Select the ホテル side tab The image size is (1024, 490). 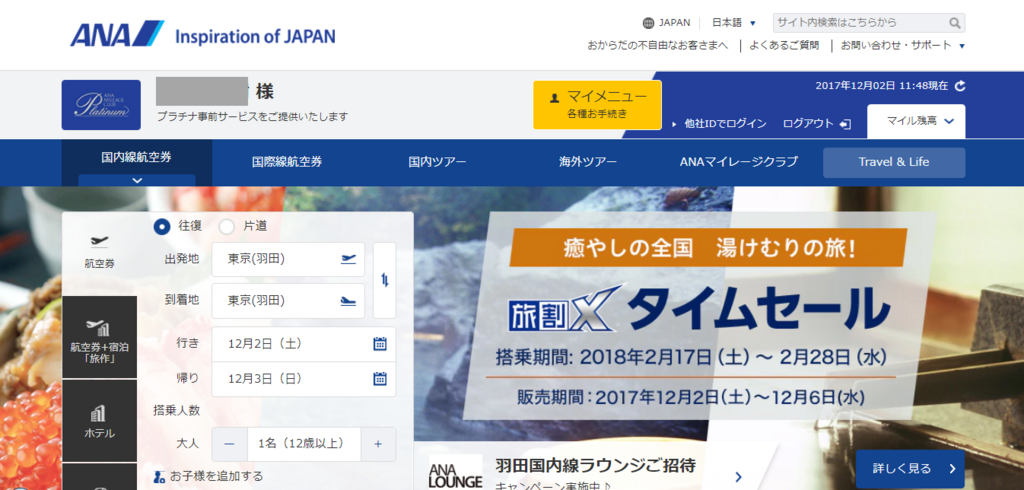click(x=100, y=421)
